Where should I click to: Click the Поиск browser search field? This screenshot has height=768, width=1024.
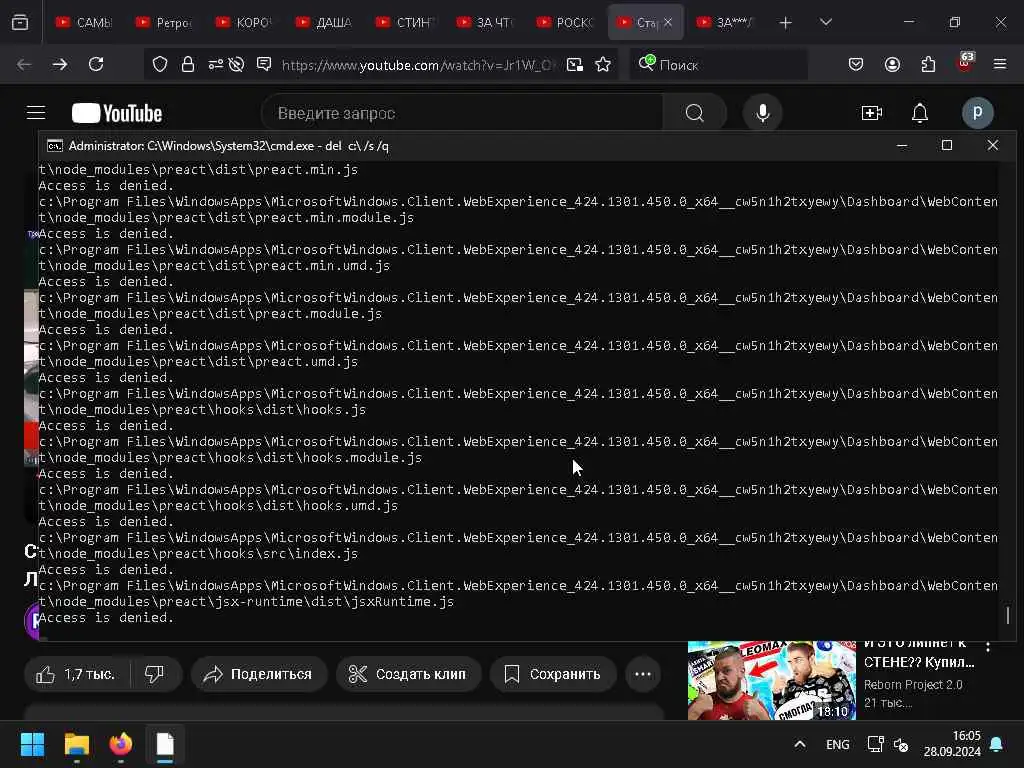(718, 65)
